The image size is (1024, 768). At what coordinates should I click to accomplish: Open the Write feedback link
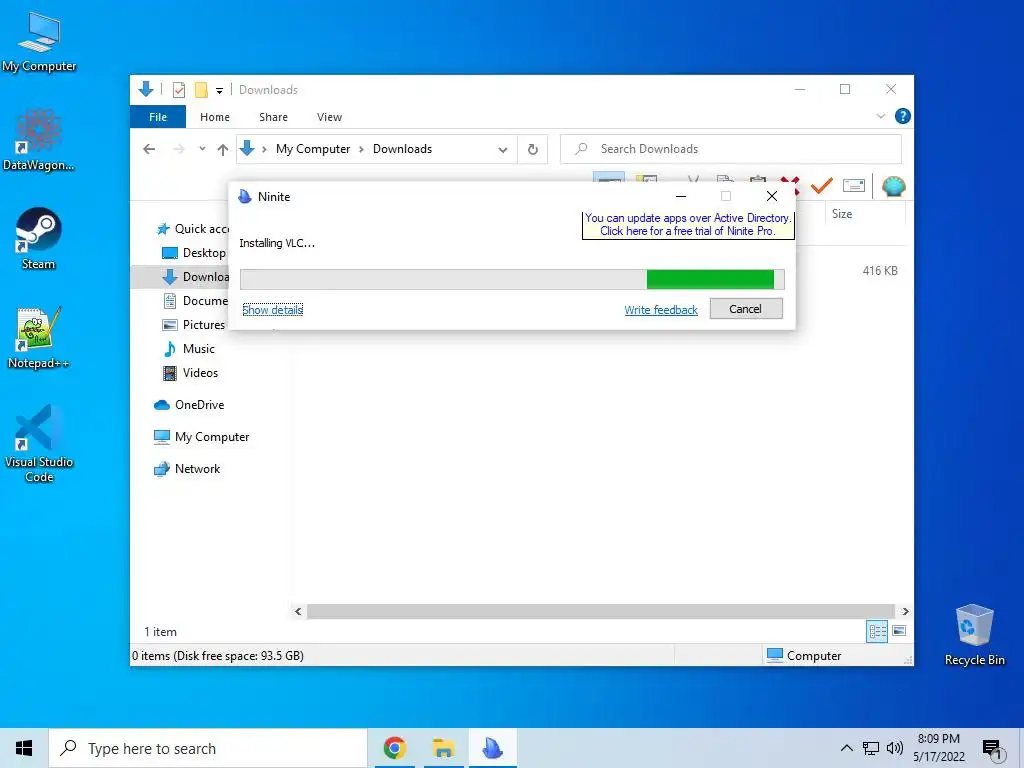point(661,310)
